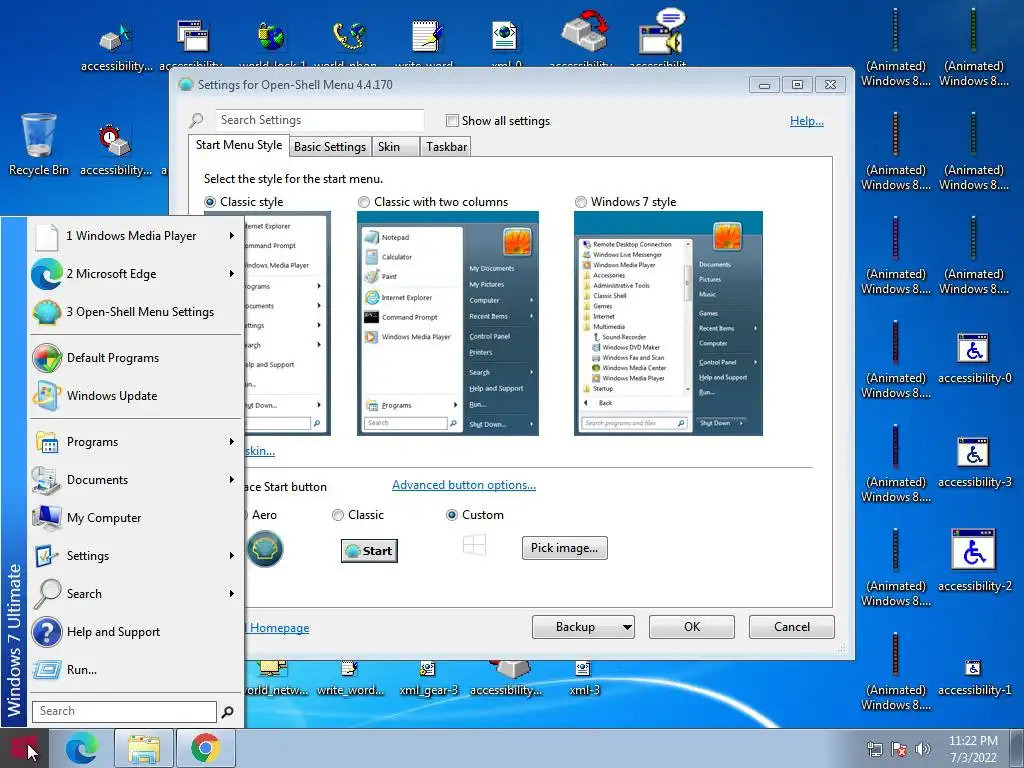Screen dimensions: 1024x768
Task: Switch to the Basic Settings tab
Action: 330,147
